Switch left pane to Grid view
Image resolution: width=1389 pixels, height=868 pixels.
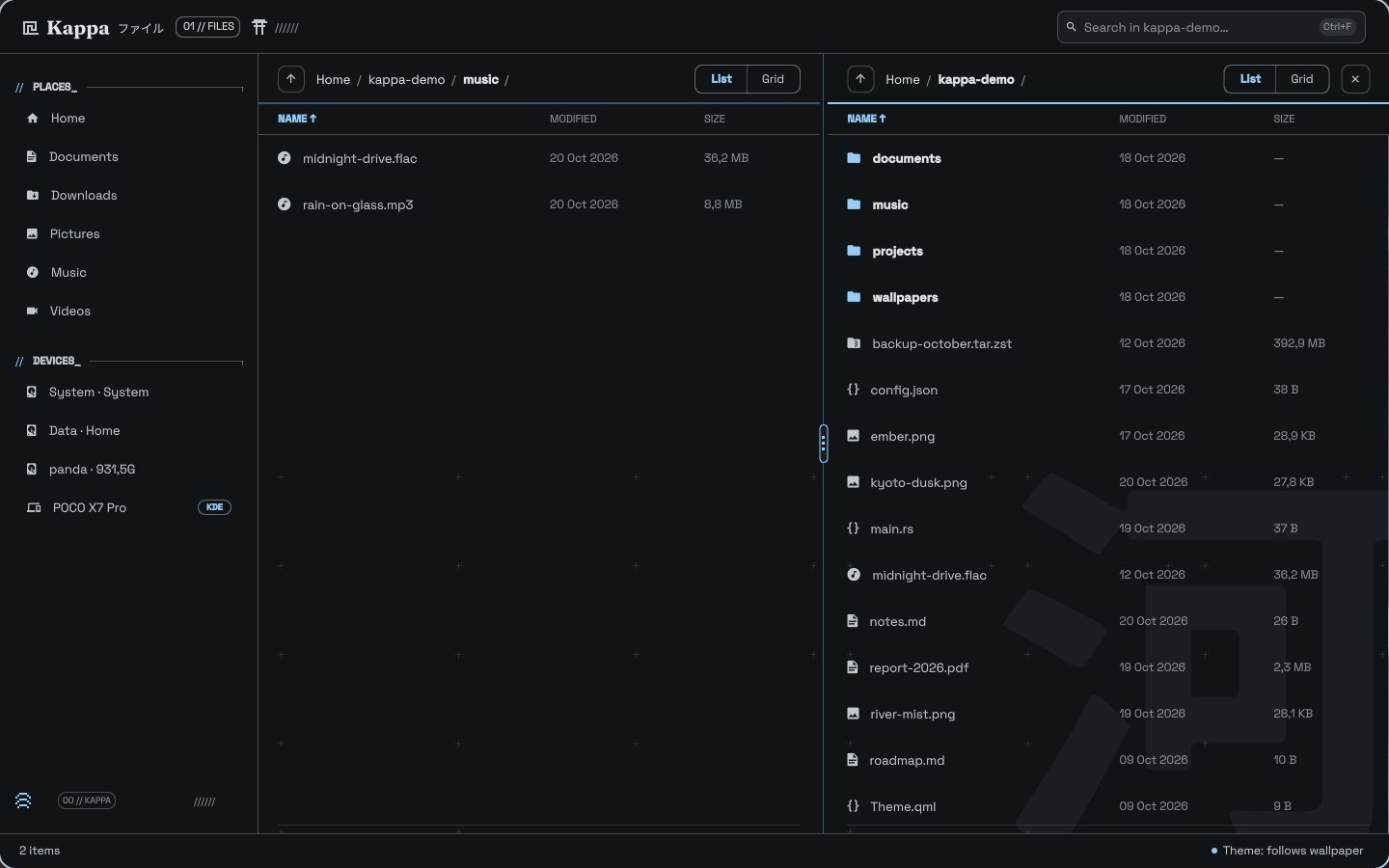pyautogui.click(x=773, y=79)
